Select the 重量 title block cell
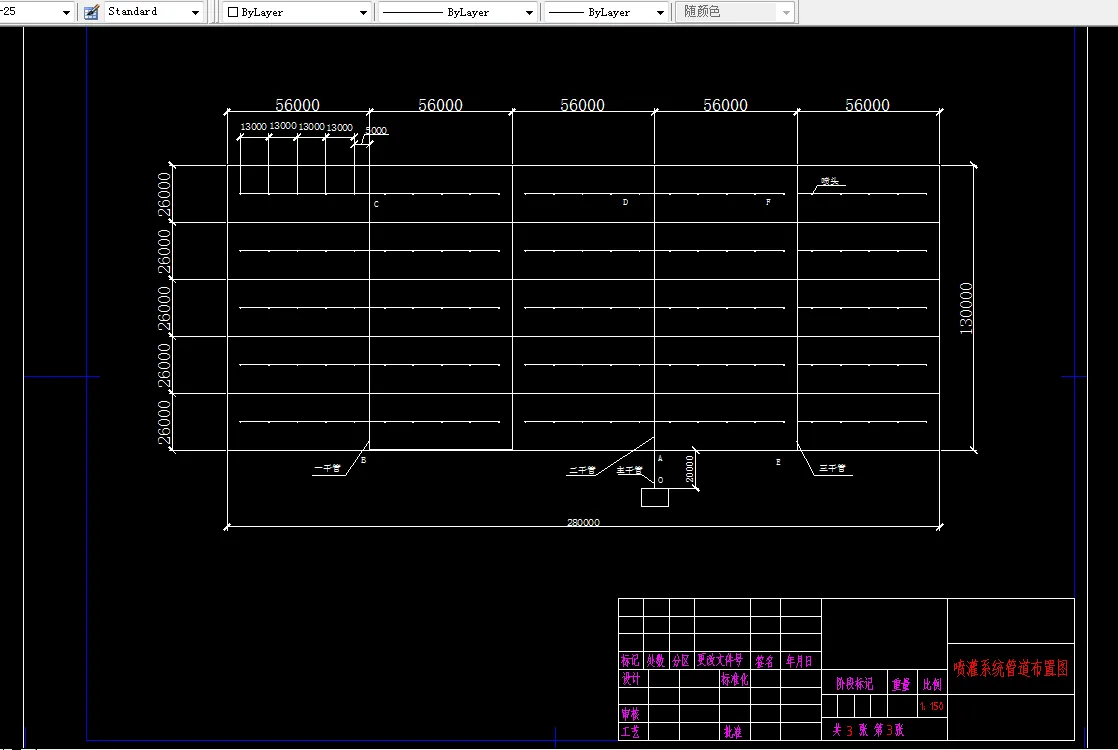1118x750 pixels. (901, 684)
